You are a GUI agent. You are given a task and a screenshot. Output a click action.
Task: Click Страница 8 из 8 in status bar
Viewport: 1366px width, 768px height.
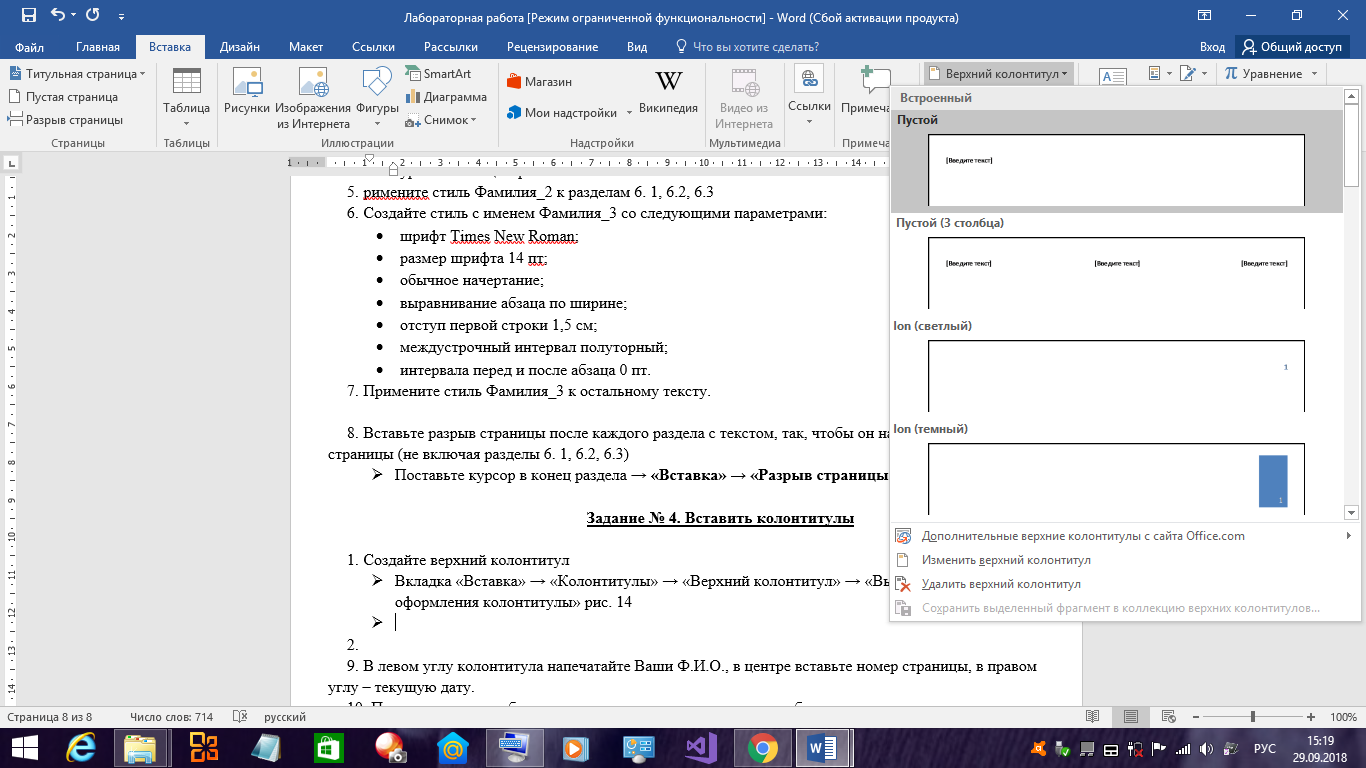point(50,717)
